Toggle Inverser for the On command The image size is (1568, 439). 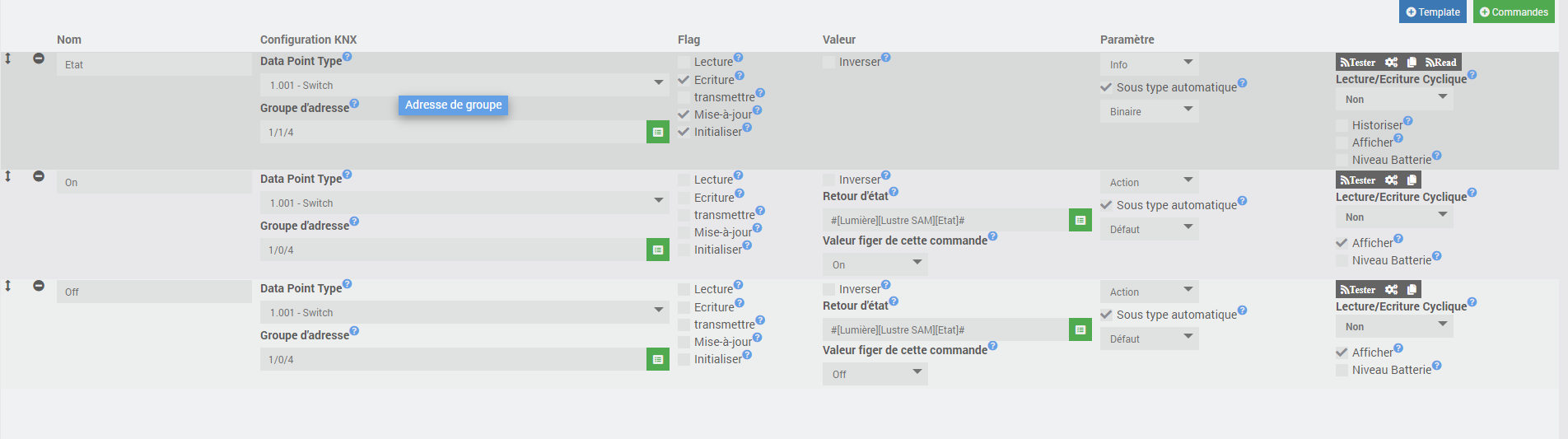click(x=829, y=180)
